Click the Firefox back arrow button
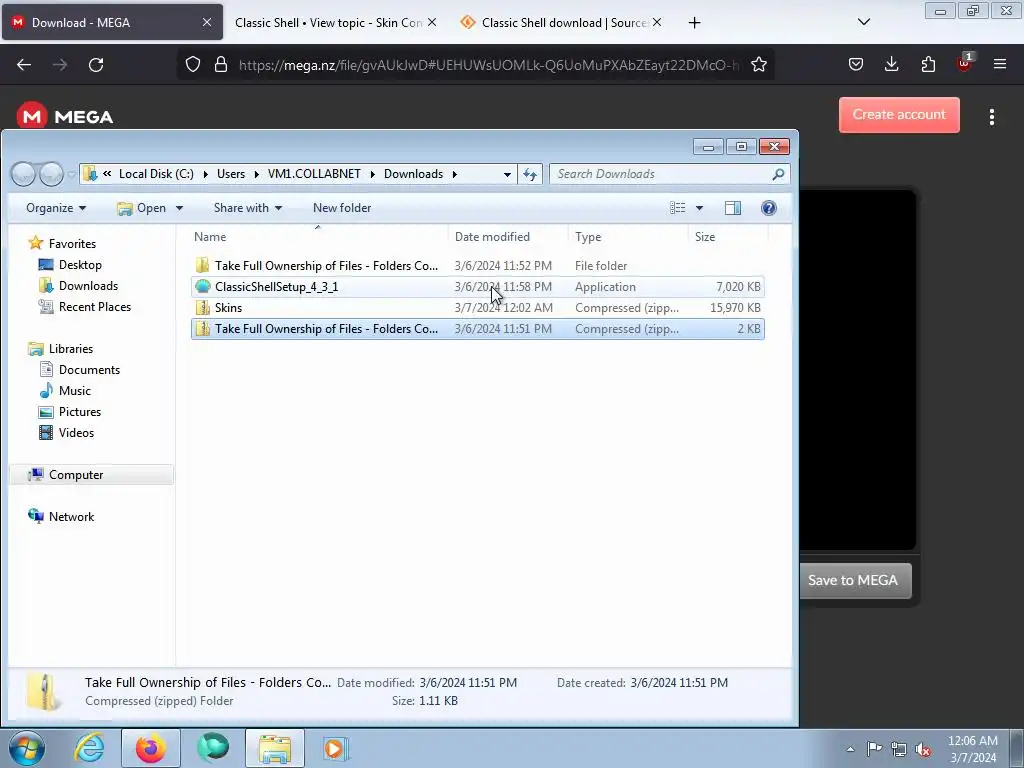Image resolution: width=1024 pixels, height=768 pixels. point(24,65)
